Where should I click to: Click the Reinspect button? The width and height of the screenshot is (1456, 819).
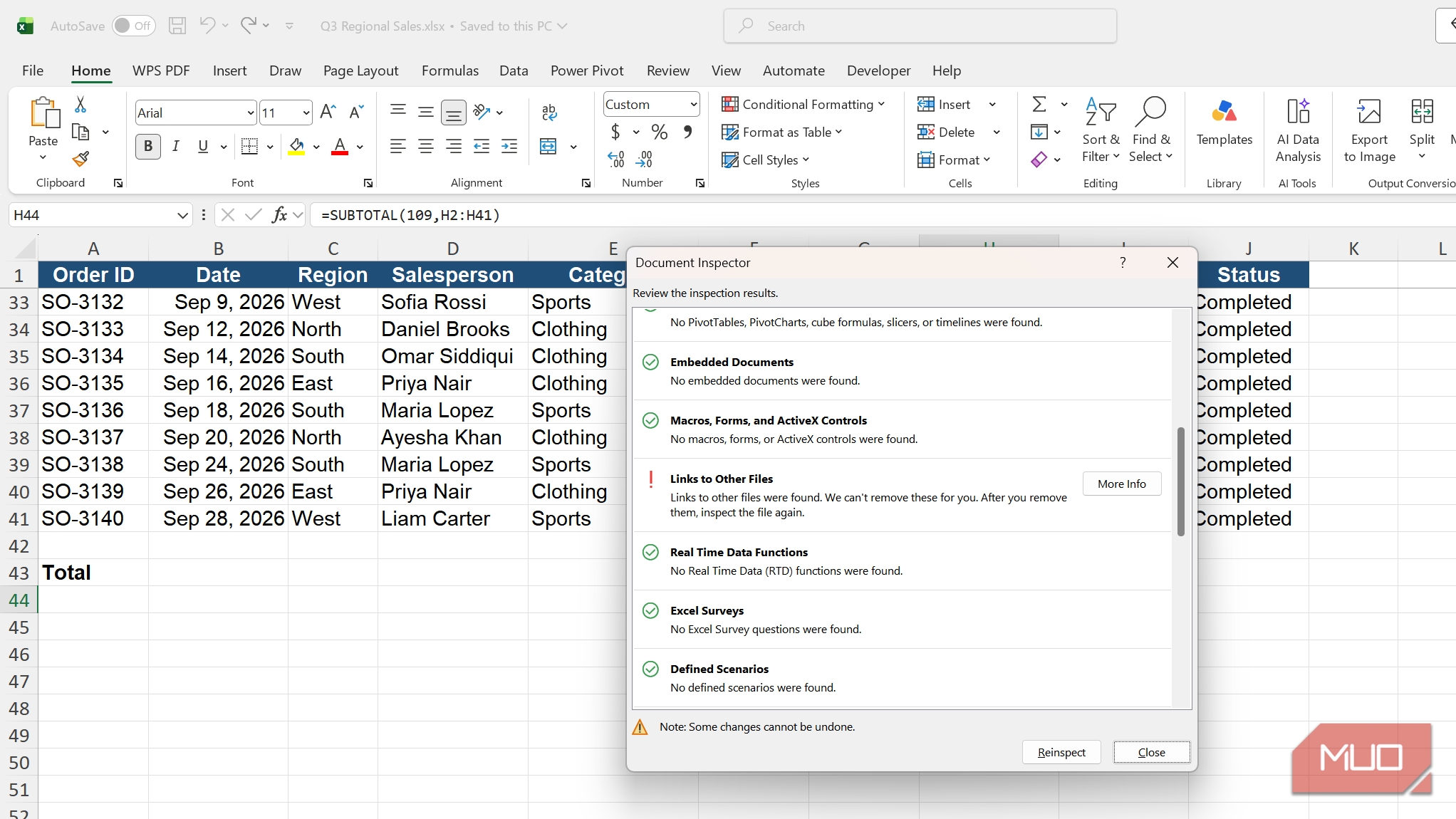pyautogui.click(x=1061, y=752)
